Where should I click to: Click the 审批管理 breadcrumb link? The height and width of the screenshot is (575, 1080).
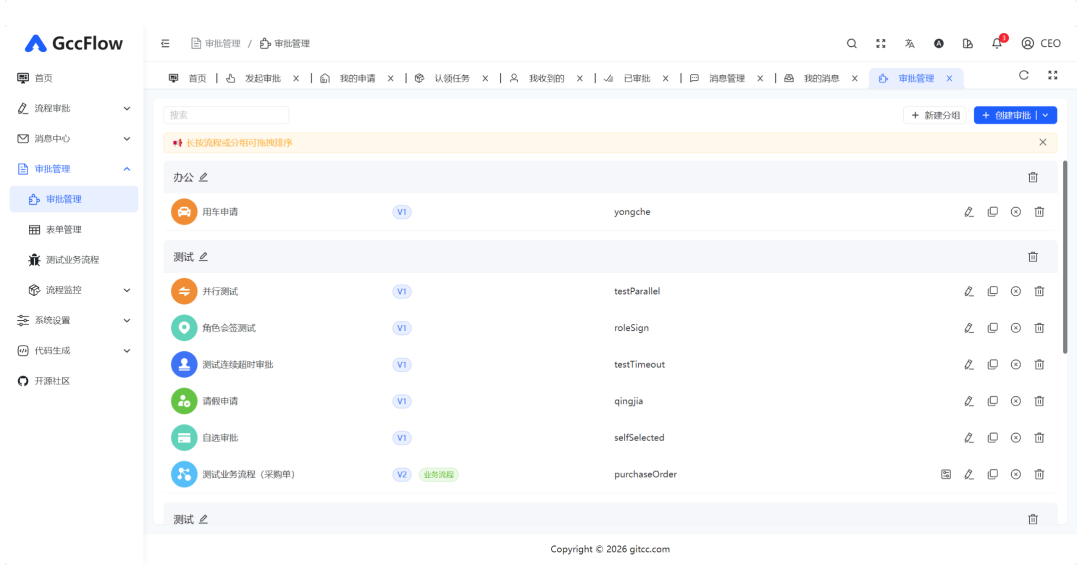click(216, 43)
